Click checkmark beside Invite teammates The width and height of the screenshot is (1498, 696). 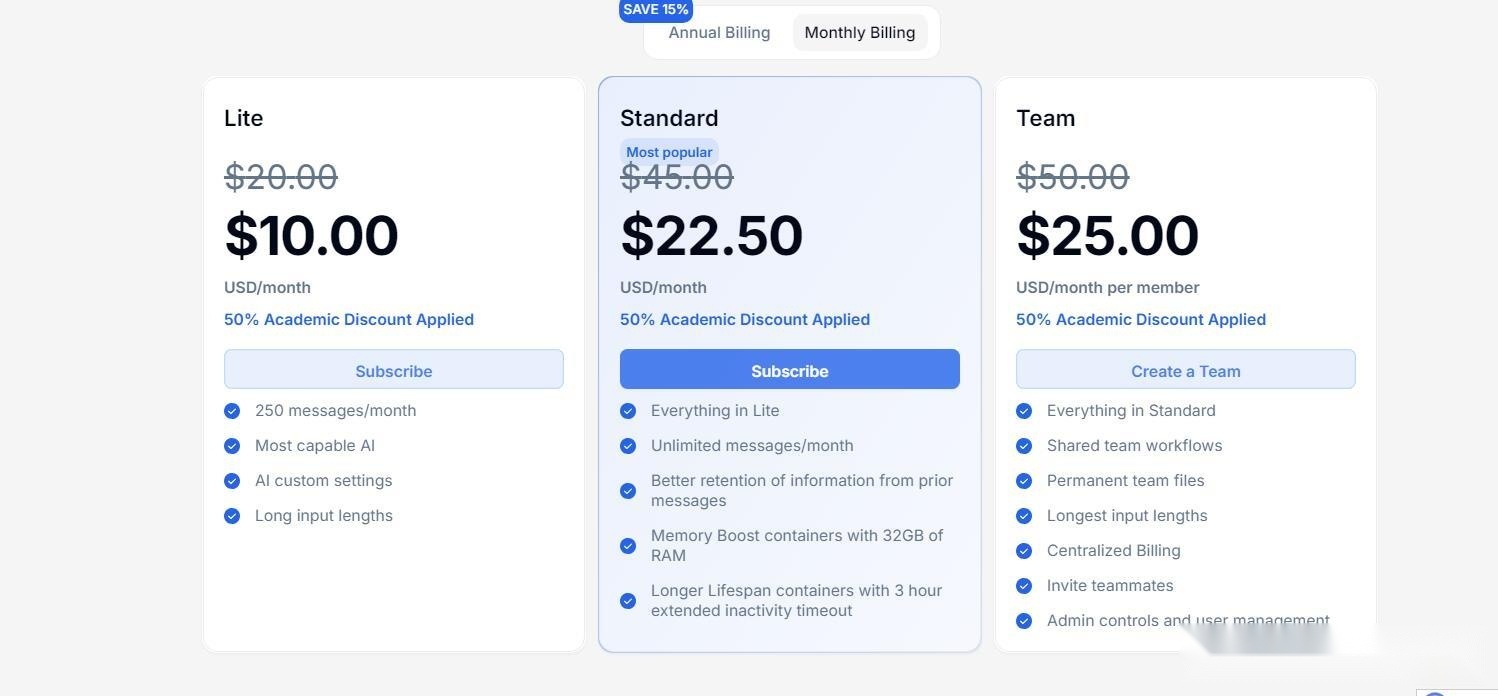pyautogui.click(x=1024, y=586)
